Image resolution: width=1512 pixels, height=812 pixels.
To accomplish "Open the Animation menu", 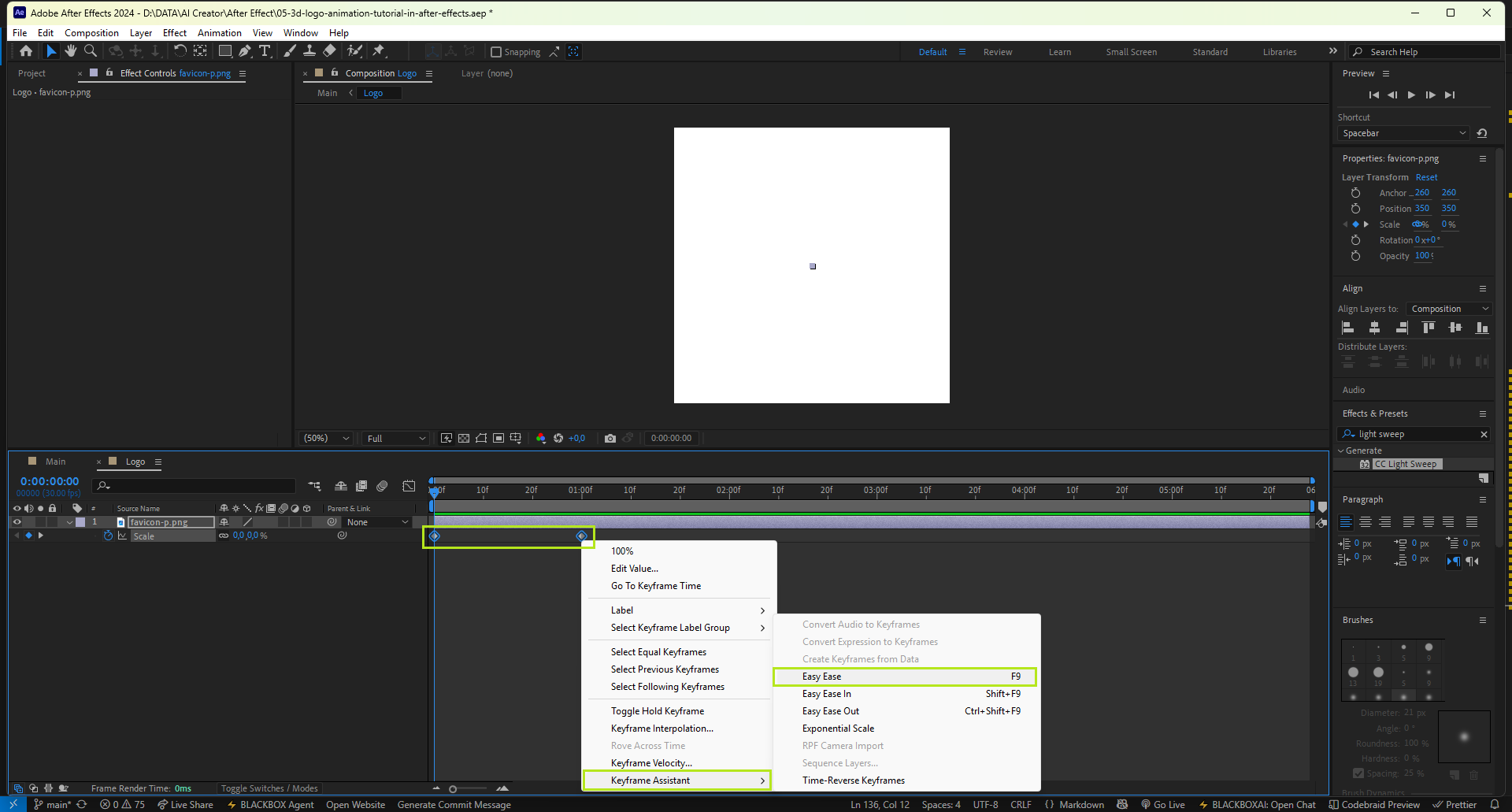I will click(219, 33).
